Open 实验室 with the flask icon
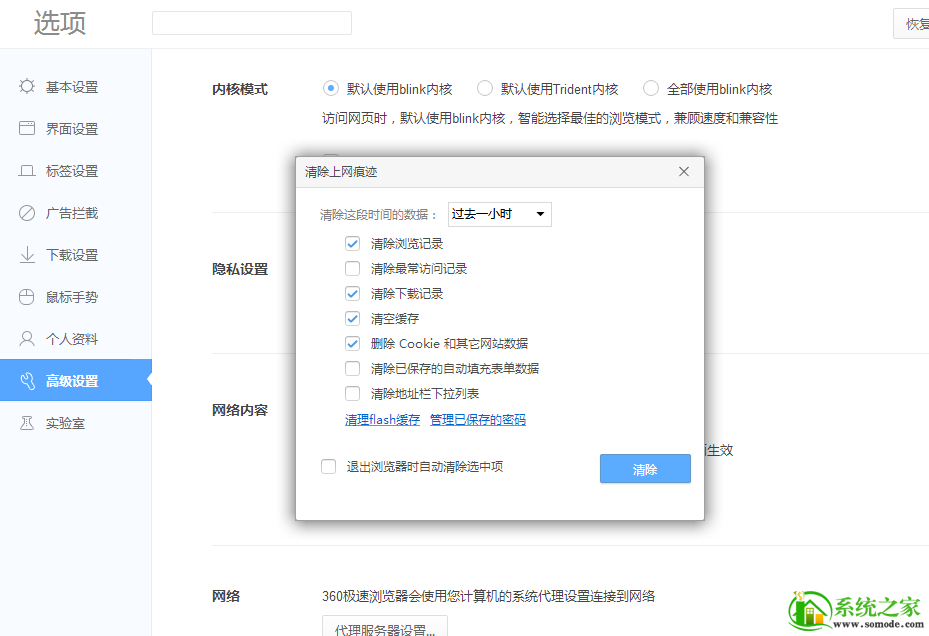Screen dimensions: 929x636 (27, 422)
